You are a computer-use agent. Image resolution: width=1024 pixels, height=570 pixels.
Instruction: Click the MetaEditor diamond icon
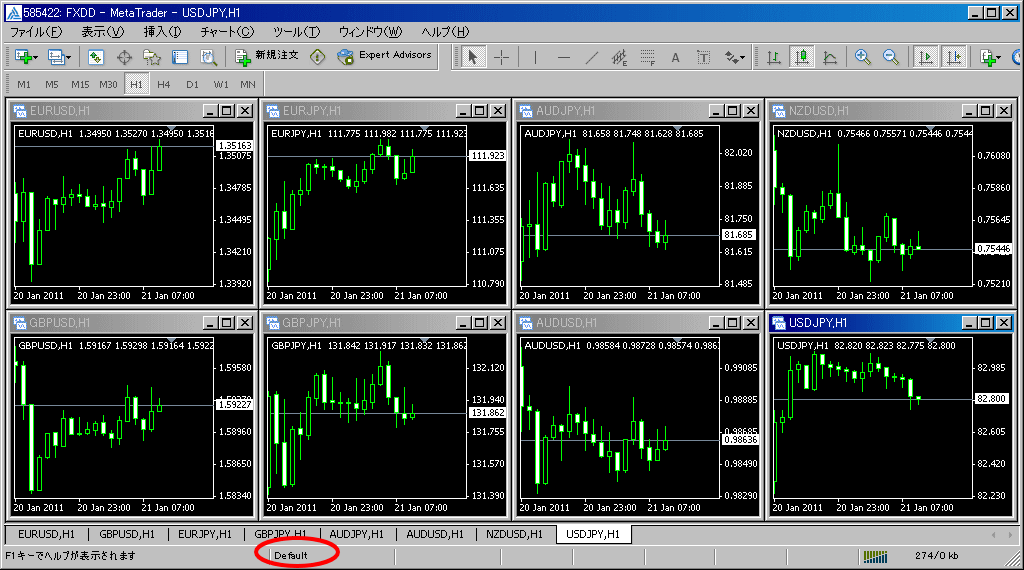317,57
